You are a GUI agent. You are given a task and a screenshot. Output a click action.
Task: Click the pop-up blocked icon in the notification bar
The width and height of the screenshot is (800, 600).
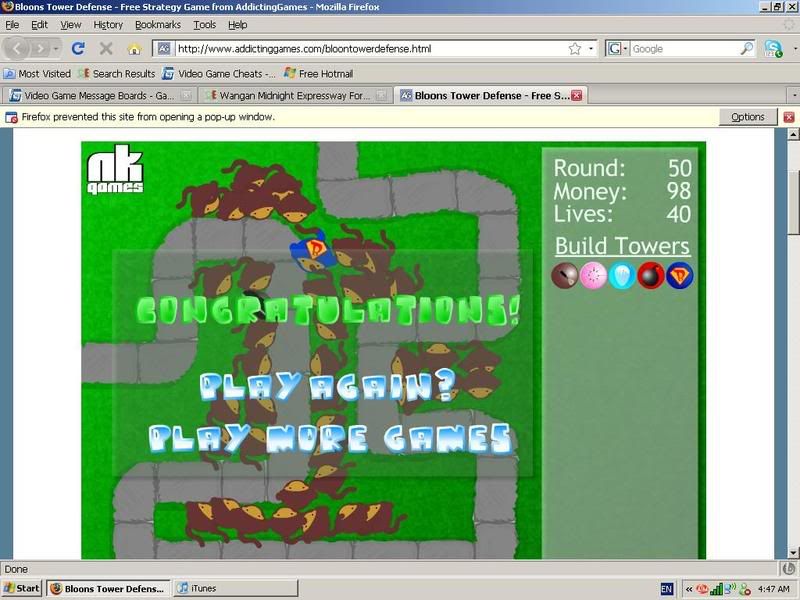[11, 117]
